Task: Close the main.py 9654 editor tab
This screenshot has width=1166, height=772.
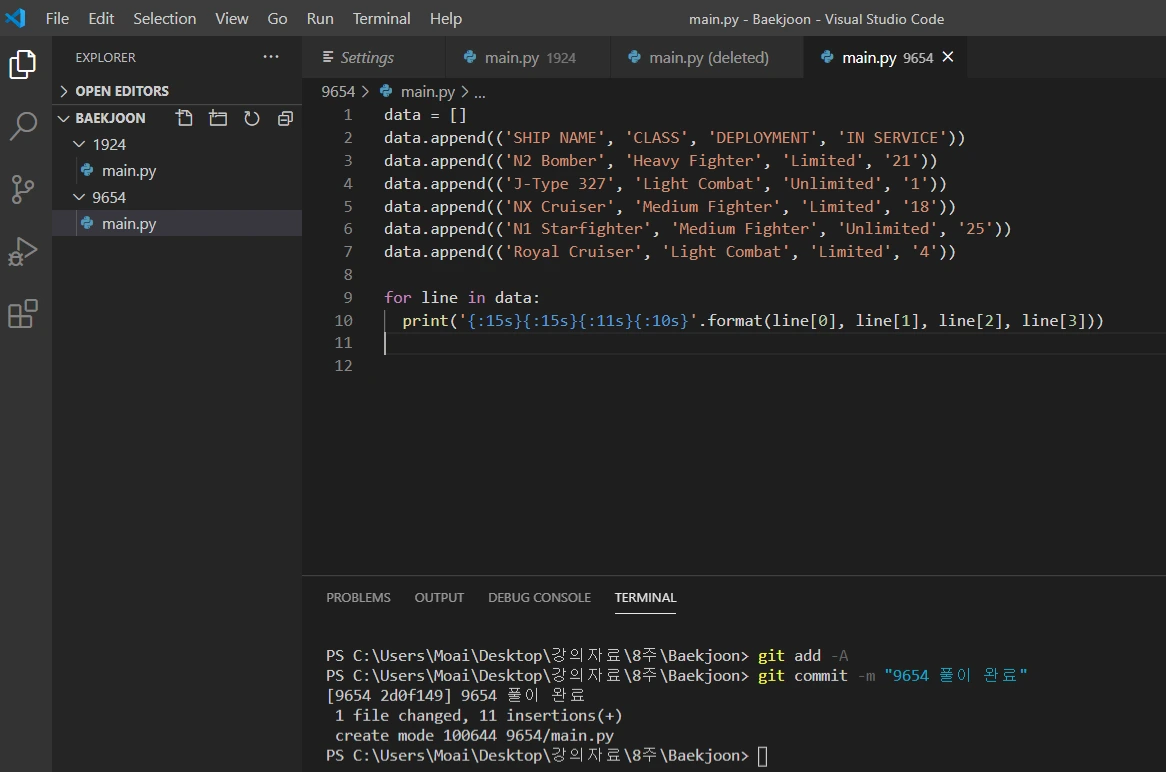Action: (x=948, y=57)
